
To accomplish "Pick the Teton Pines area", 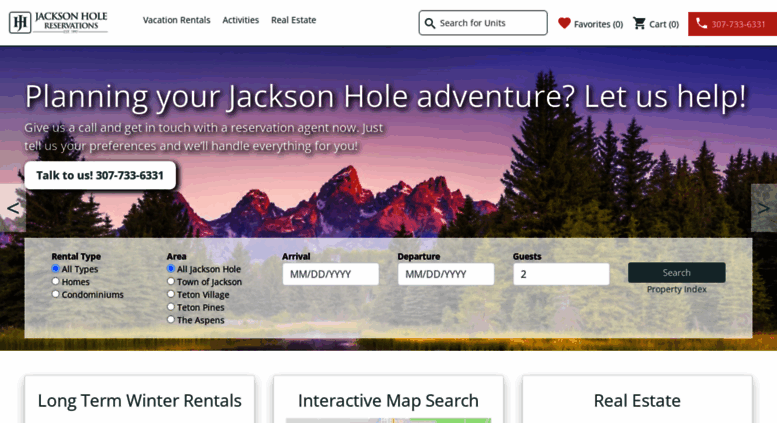I will [x=171, y=307].
